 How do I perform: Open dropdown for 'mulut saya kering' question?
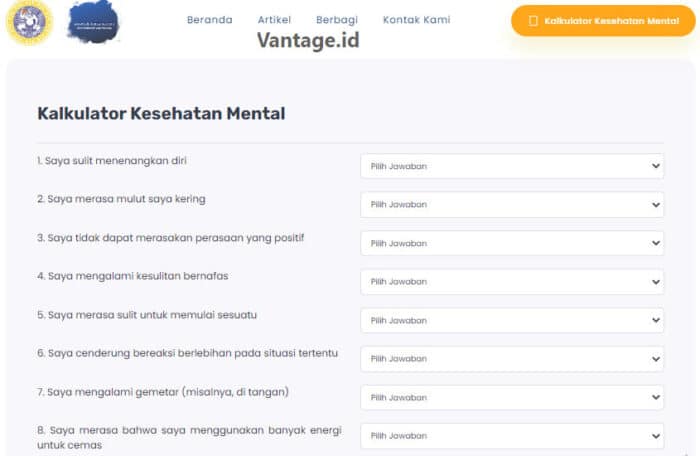click(512, 205)
